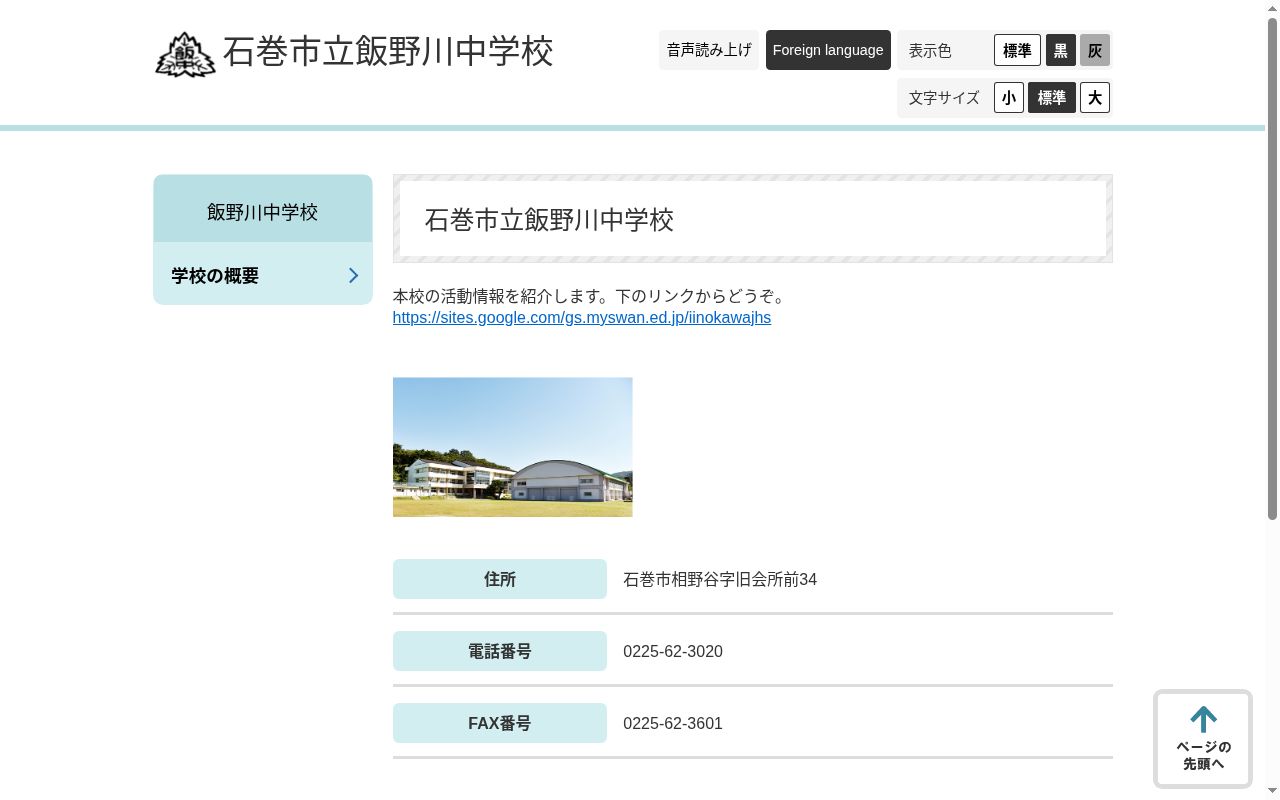Click the 表示色 label
The image size is (1280, 800).
(930, 51)
